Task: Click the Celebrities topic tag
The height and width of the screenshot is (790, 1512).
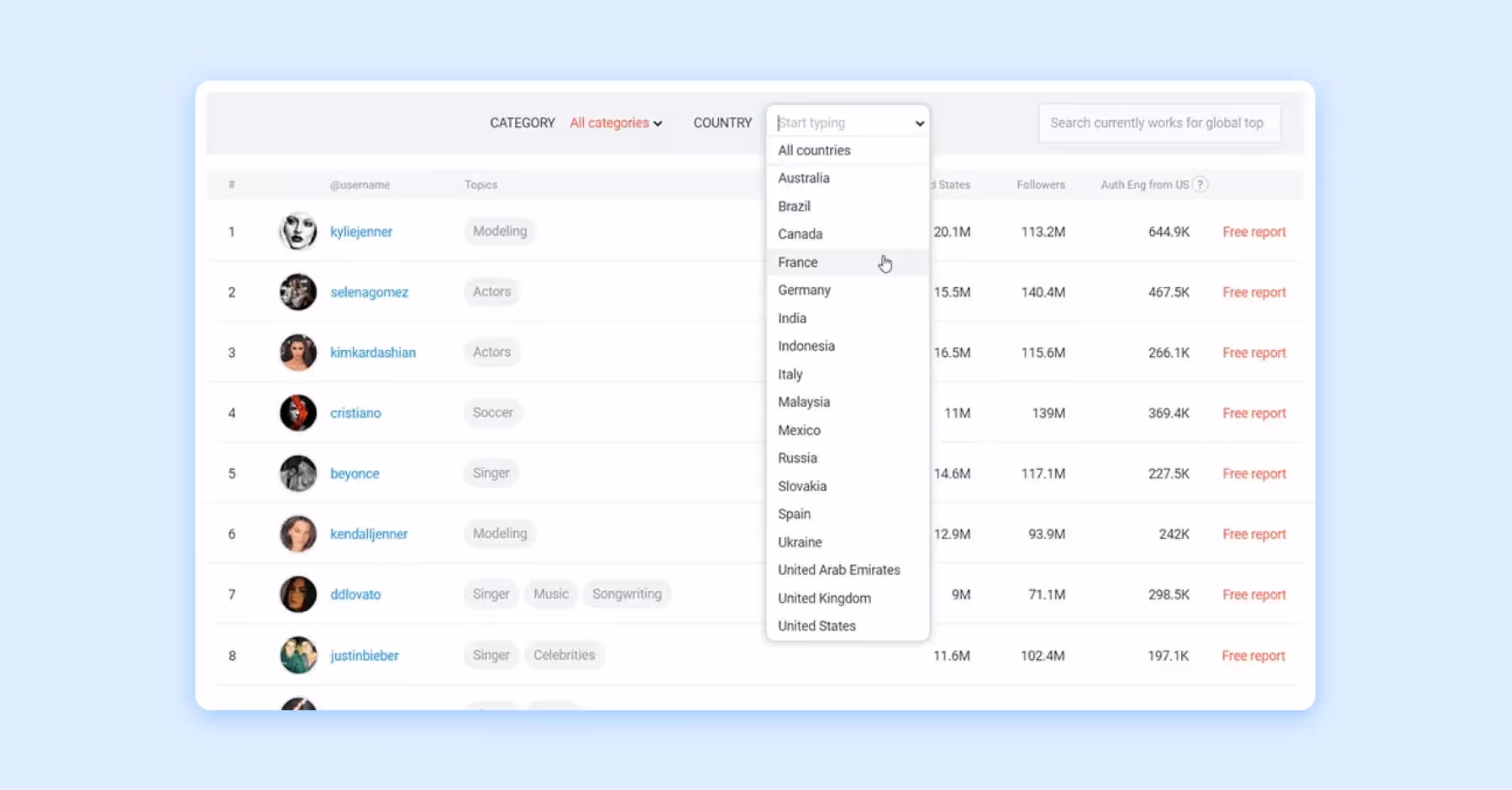Action: [x=564, y=655]
